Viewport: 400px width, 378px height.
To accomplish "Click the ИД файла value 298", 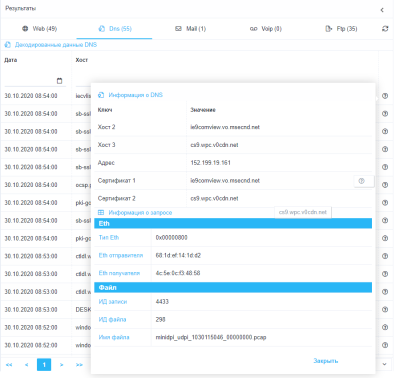I will [x=160, y=319].
